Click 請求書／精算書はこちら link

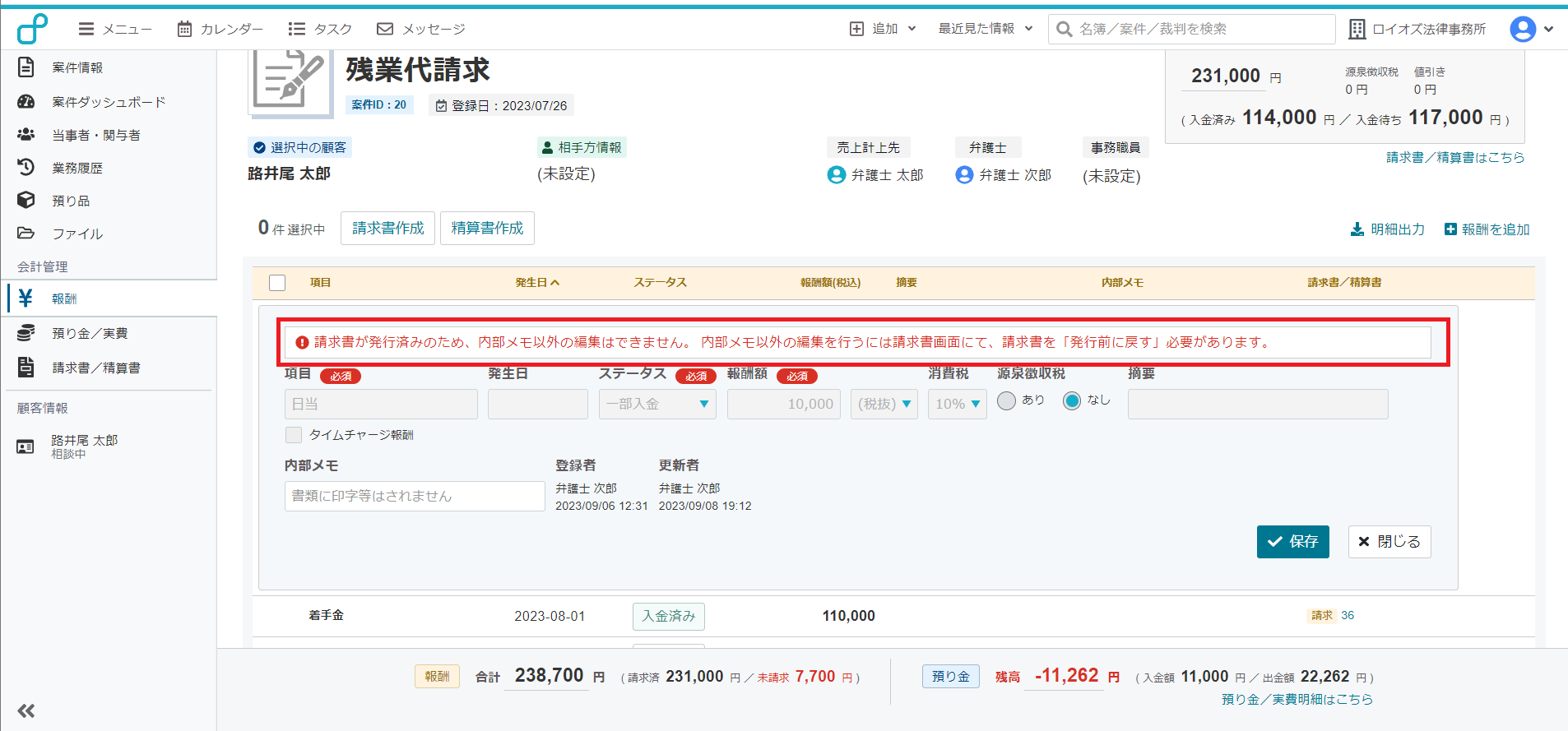point(1454,157)
